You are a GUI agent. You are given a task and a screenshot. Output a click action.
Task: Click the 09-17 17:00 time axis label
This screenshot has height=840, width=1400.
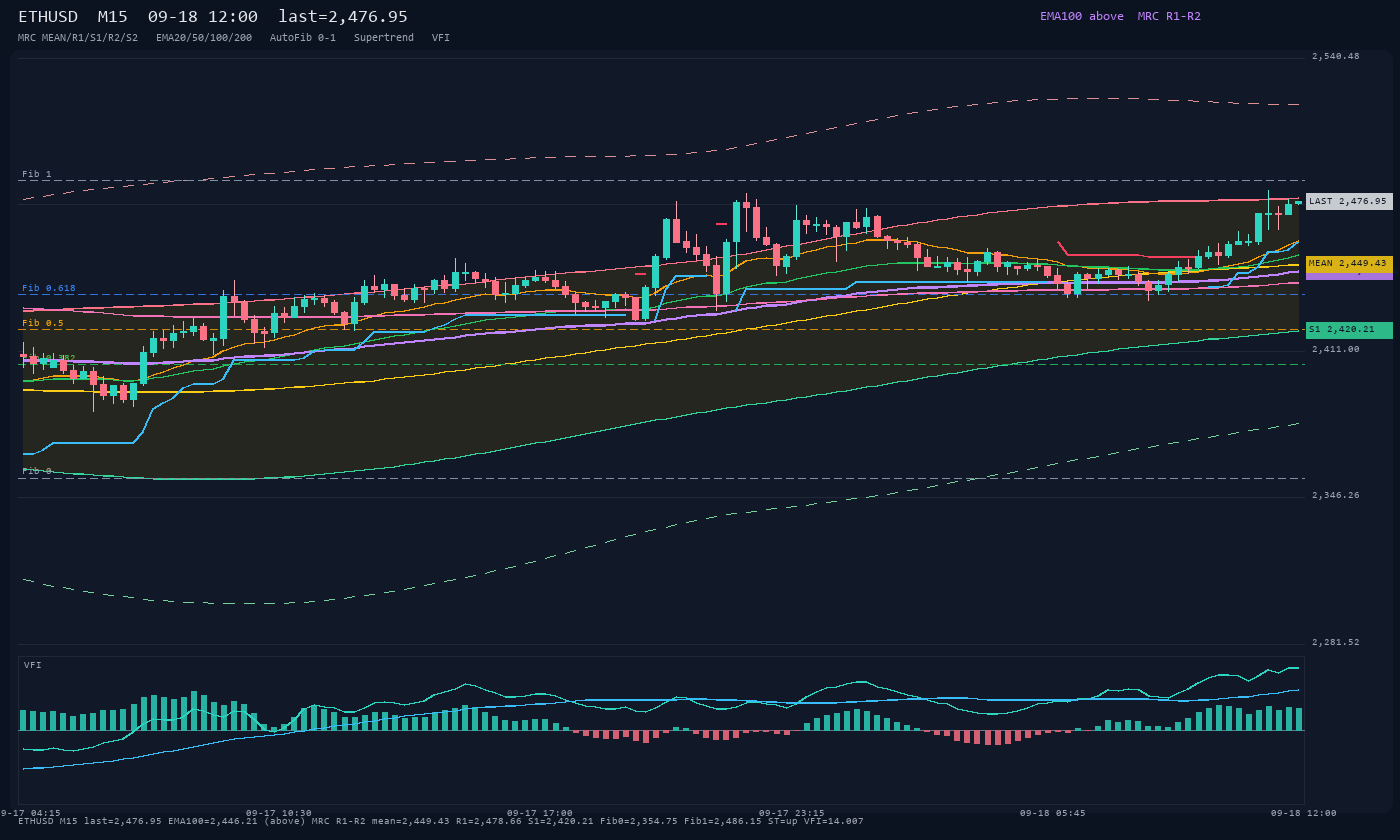pyautogui.click(x=540, y=813)
